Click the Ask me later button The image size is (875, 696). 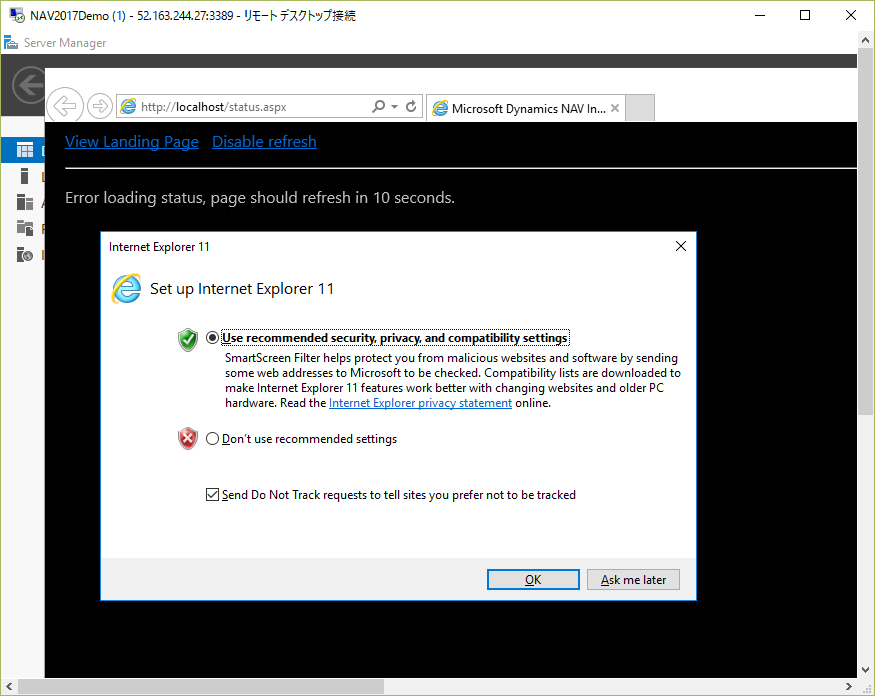pyautogui.click(x=633, y=579)
